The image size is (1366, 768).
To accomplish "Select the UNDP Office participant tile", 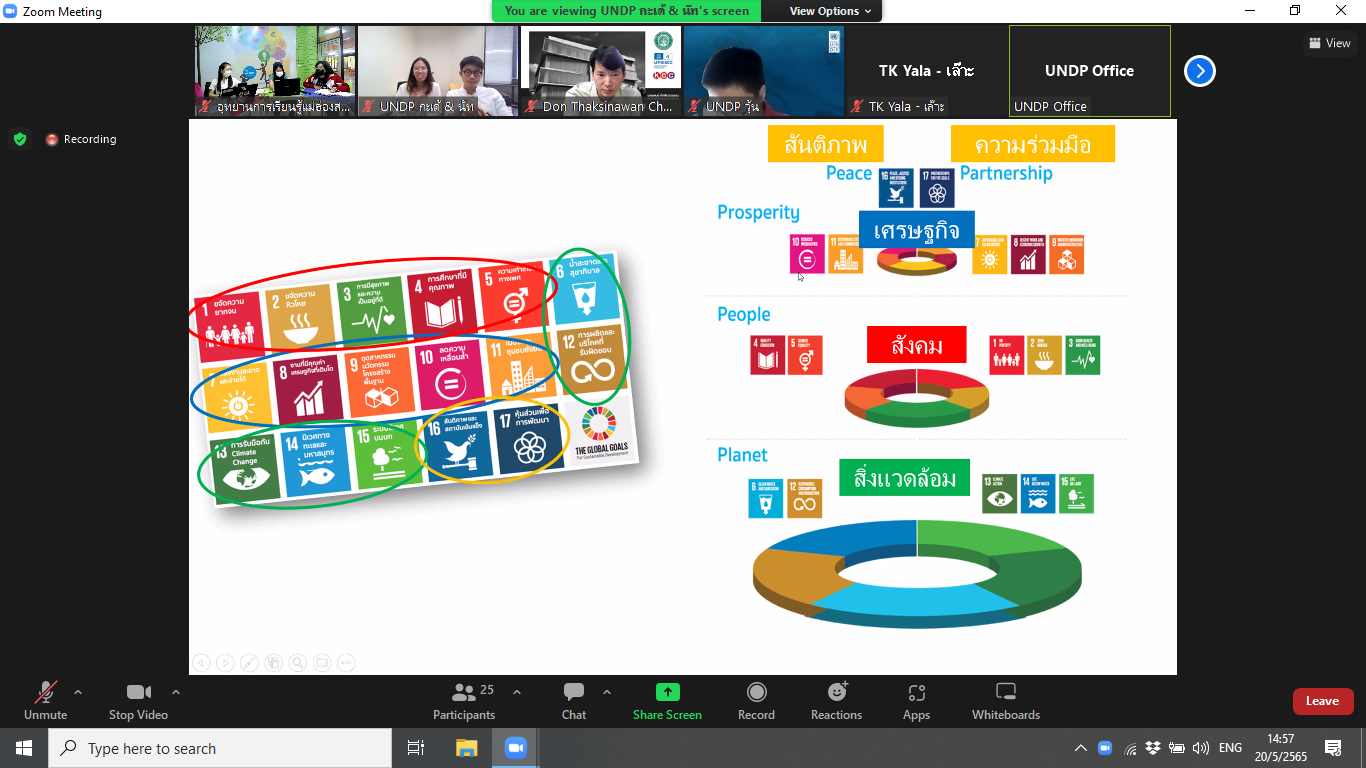I will [x=1089, y=71].
